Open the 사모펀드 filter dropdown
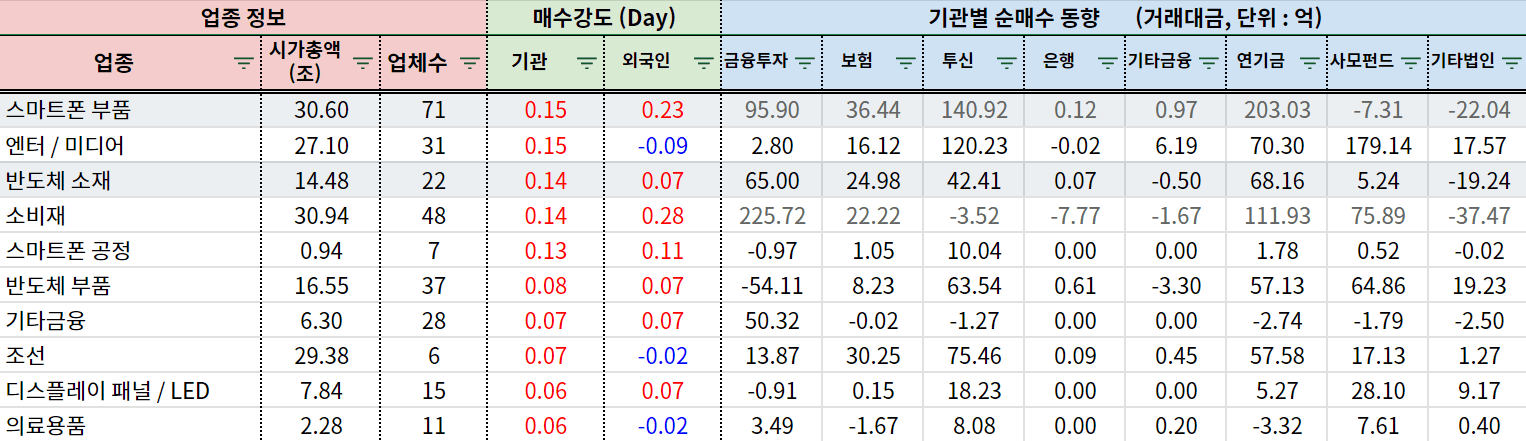The height and width of the screenshot is (441, 1526). (x=1410, y=62)
